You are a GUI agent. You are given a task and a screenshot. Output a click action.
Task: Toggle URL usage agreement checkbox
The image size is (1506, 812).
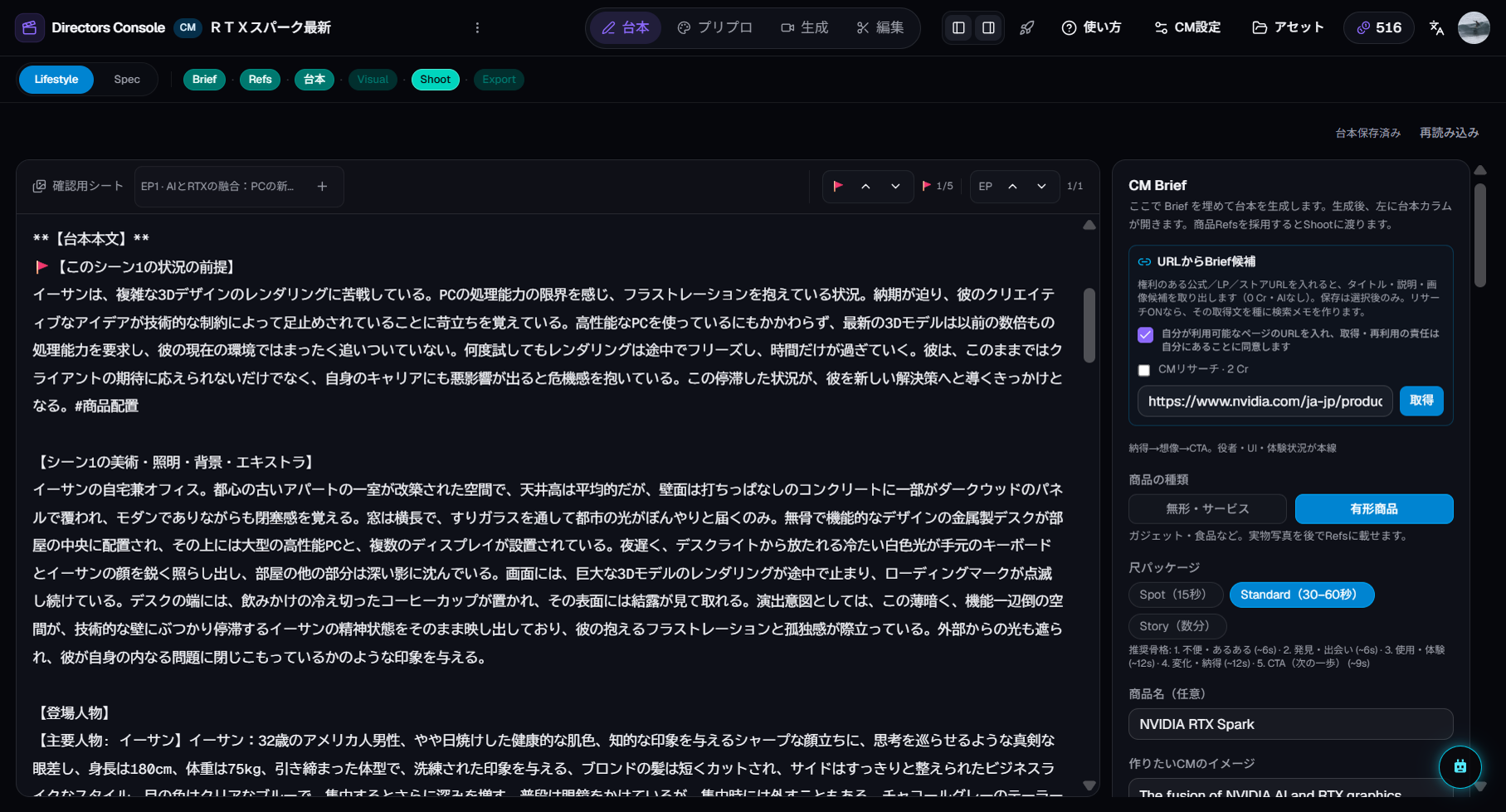[1145, 335]
